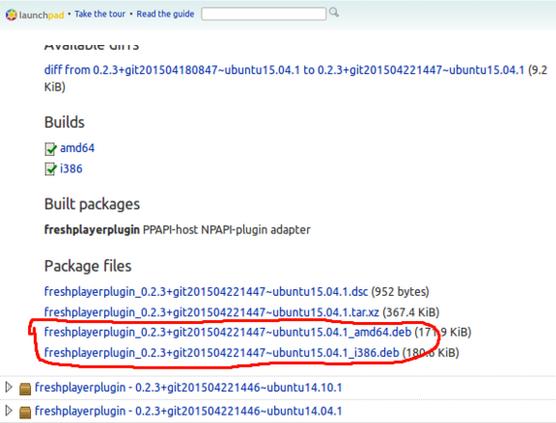The height and width of the screenshot is (423, 556).
Task: Download the ubuntu15.04.1_i386.deb package
Action: (x=222, y=353)
